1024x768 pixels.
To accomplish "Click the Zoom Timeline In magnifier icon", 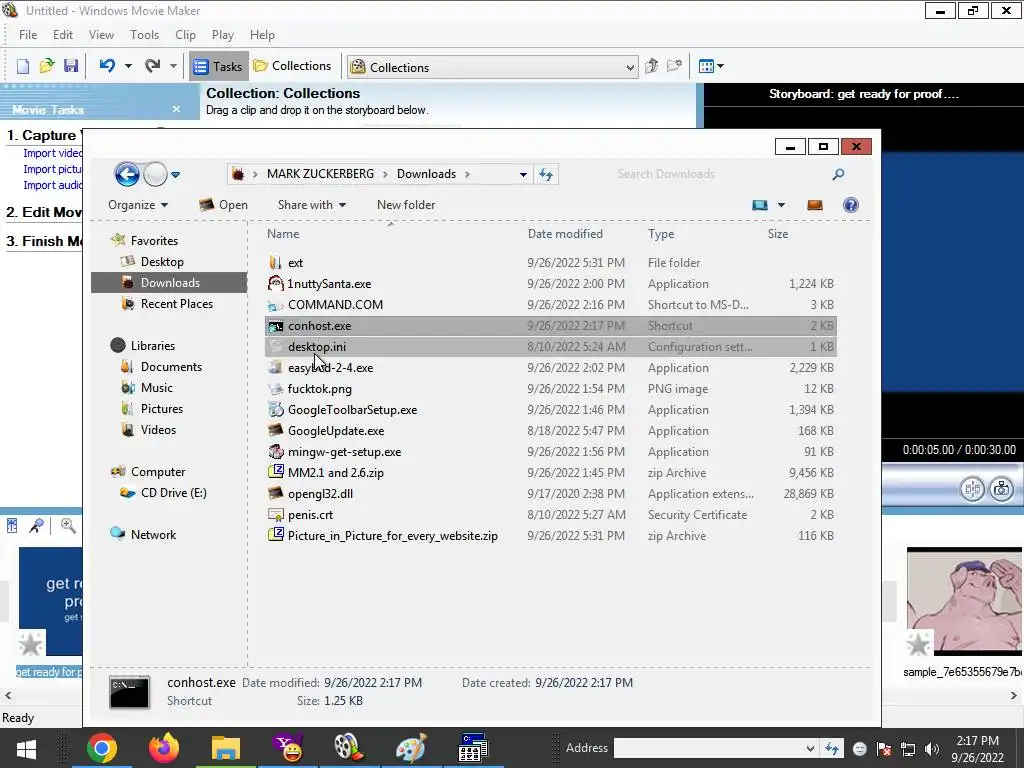I will tap(68, 526).
